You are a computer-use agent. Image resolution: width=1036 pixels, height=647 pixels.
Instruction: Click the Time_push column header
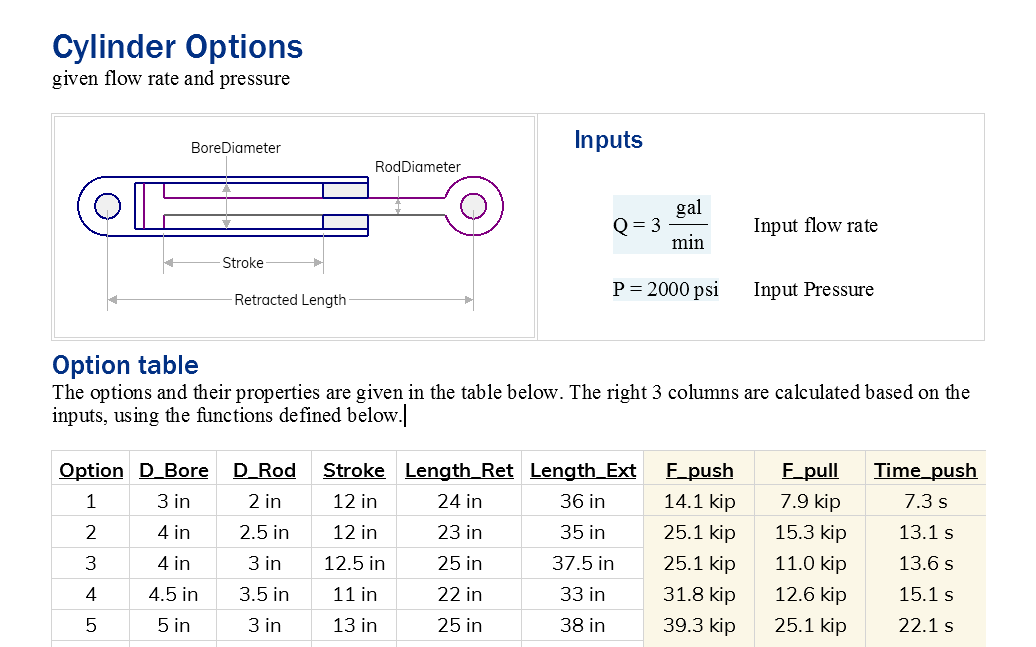tap(925, 470)
